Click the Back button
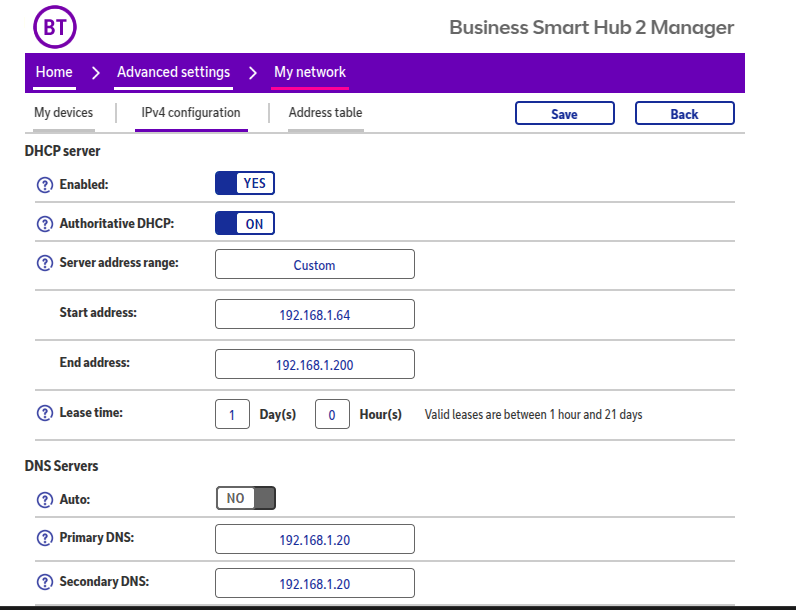Image resolution: width=796 pixels, height=610 pixels. click(684, 113)
